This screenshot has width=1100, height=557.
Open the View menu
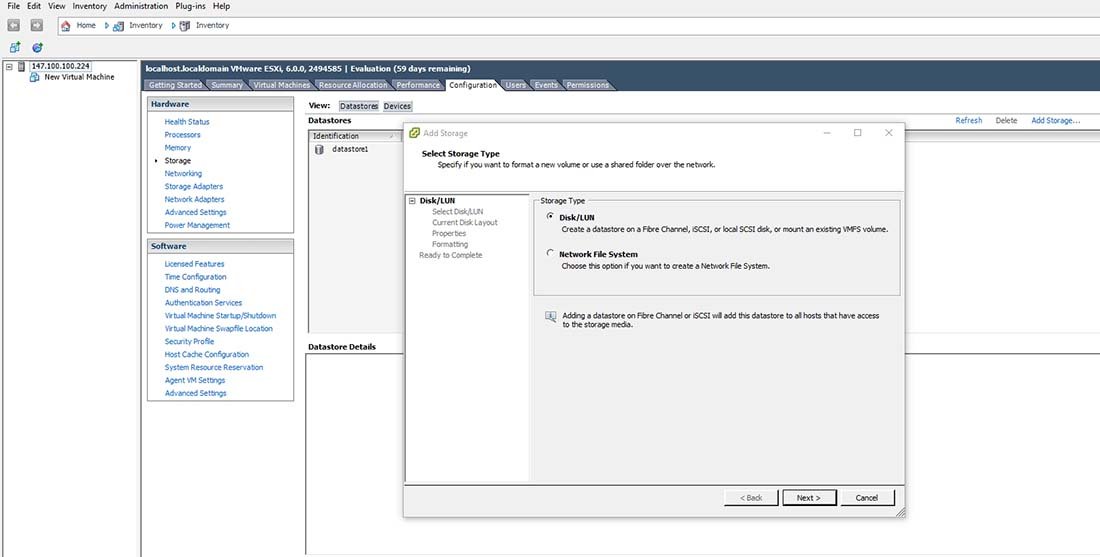(57, 6)
